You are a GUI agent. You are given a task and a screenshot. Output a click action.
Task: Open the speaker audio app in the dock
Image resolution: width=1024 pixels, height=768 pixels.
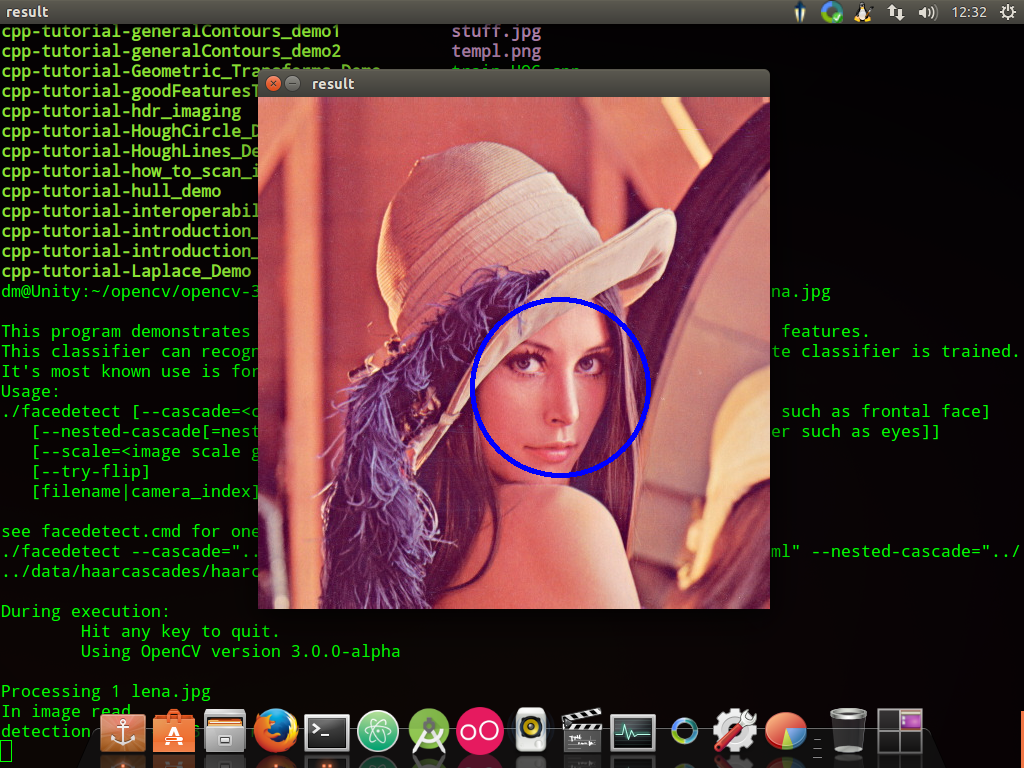[530, 729]
